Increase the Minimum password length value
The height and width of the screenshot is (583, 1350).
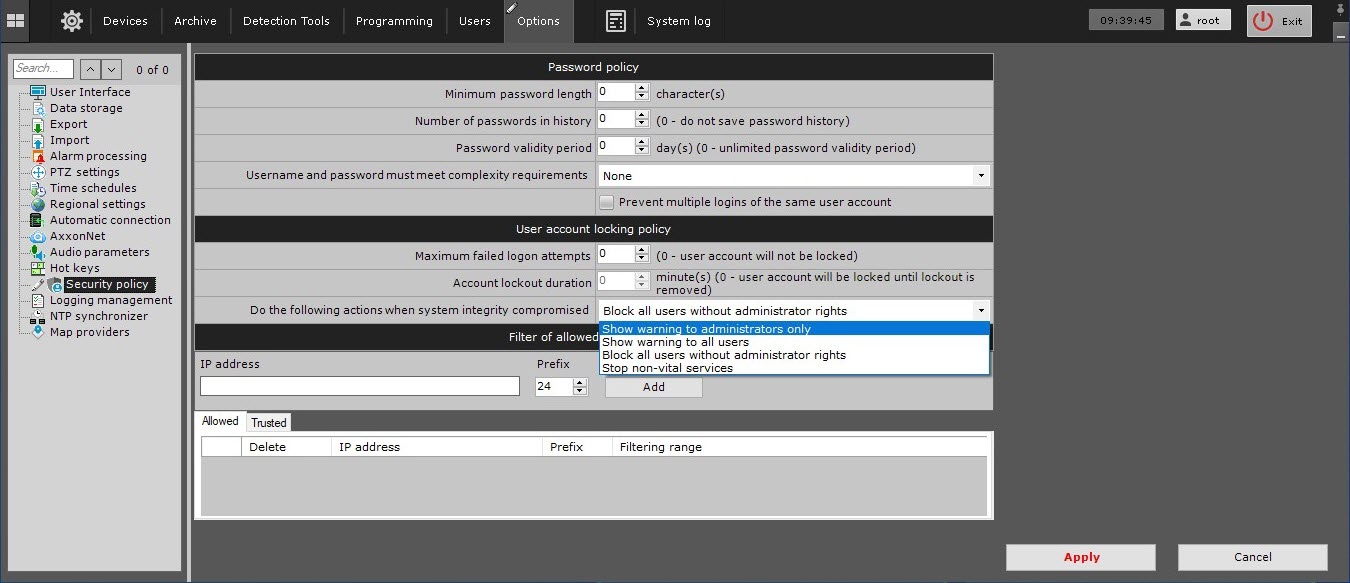[642, 88]
